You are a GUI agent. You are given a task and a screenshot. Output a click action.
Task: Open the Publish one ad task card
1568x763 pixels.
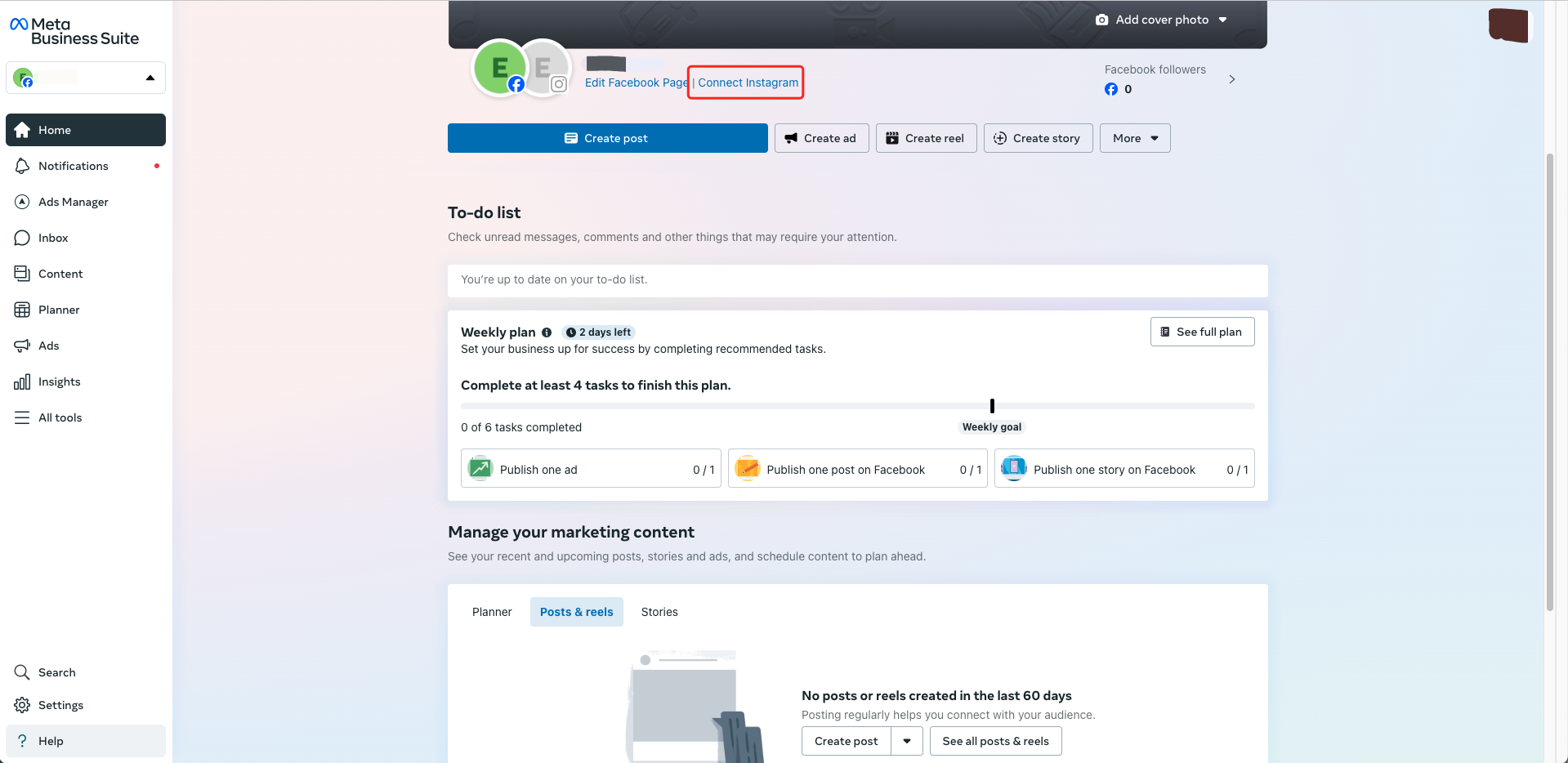tap(591, 468)
